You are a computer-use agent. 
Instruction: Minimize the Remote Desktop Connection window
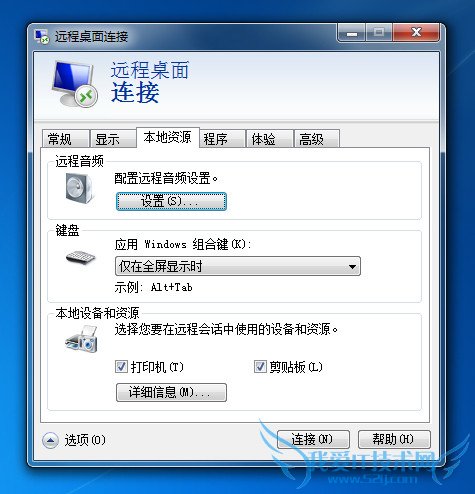coord(352,33)
